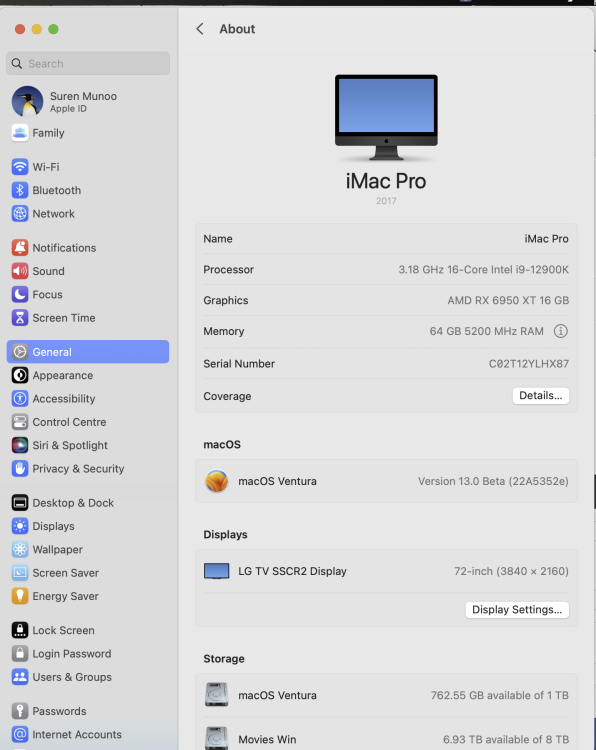Open Siri & Spotlight icon
596x750 pixels.
20,445
